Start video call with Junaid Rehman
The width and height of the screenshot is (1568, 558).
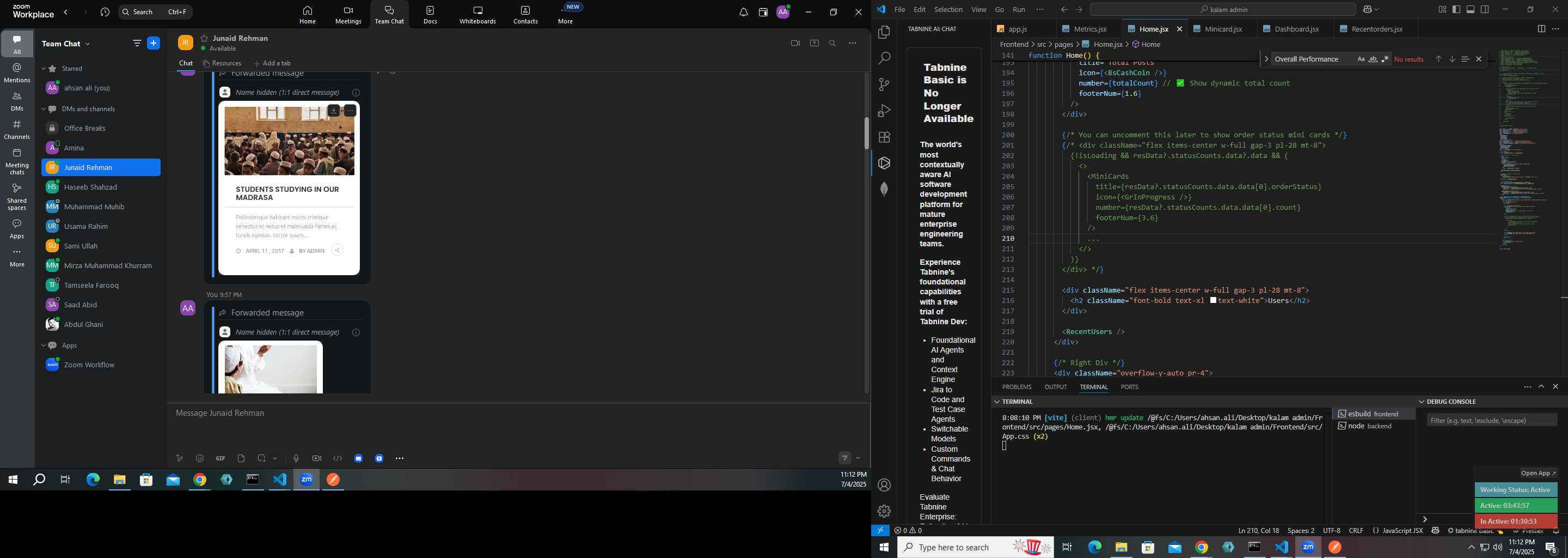point(795,43)
